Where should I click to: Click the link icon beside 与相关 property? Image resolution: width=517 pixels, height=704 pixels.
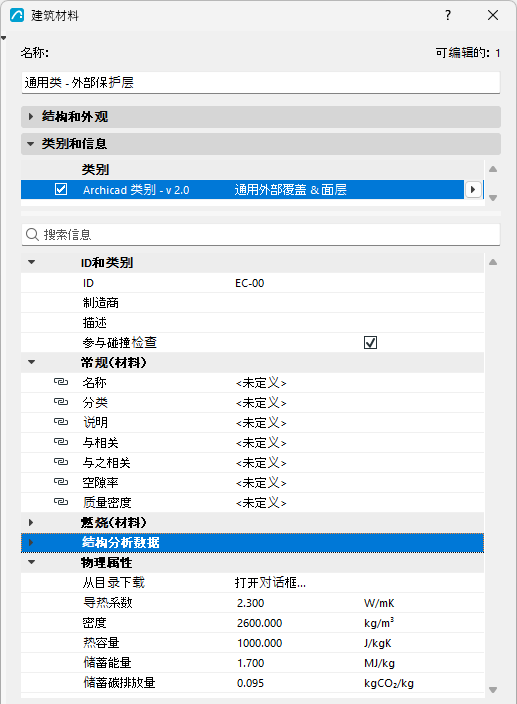61,442
